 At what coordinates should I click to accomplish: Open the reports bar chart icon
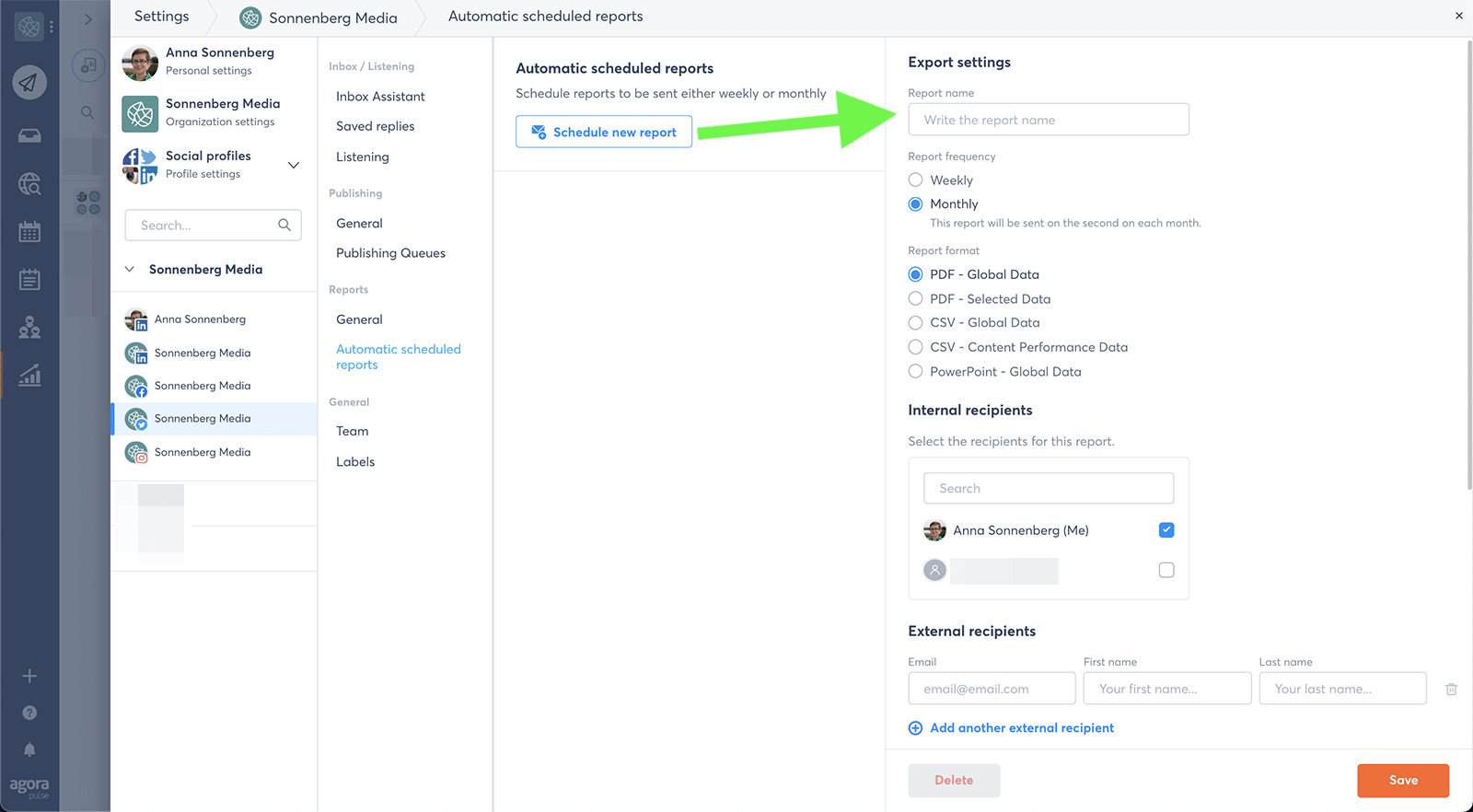29,375
